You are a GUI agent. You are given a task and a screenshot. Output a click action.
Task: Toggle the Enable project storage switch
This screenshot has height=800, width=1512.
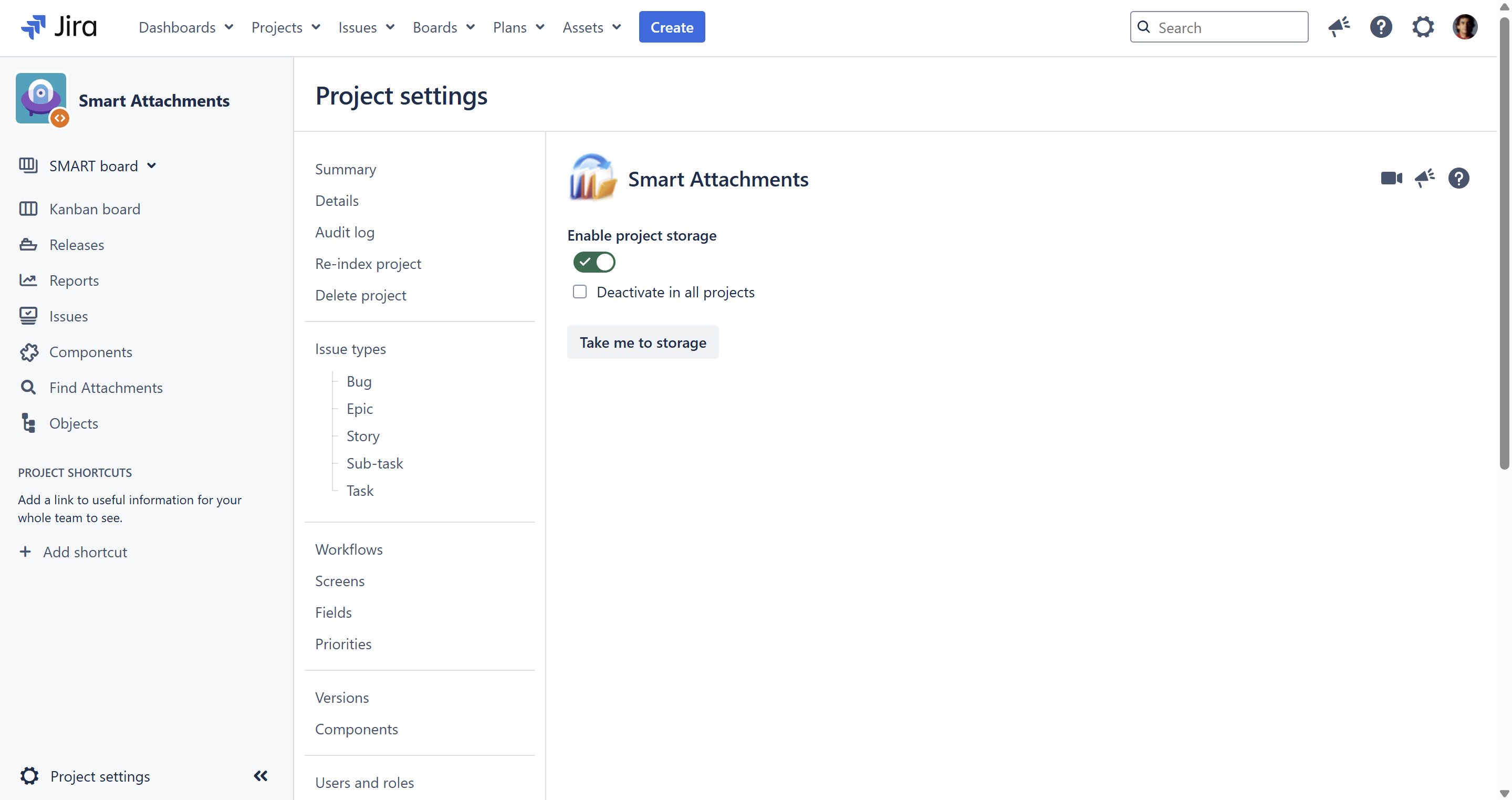[594, 262]
